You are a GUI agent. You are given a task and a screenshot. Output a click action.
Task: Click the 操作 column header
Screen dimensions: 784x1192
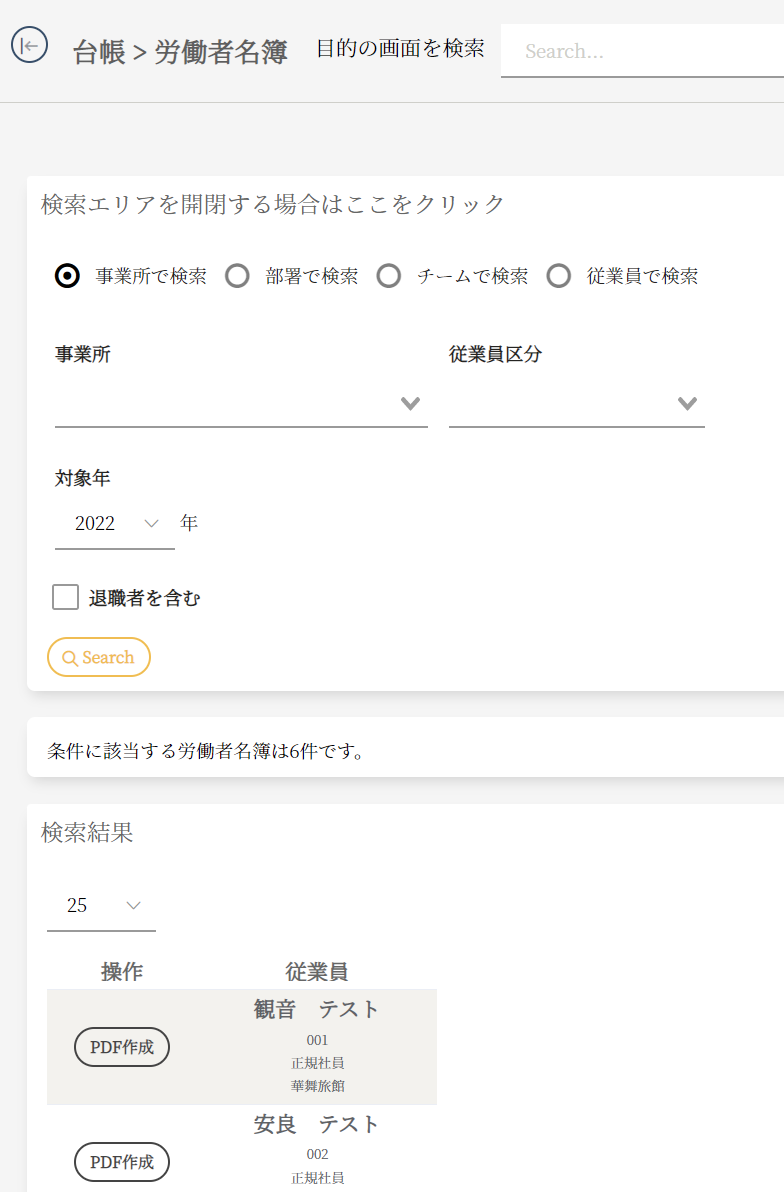(122, 971)
